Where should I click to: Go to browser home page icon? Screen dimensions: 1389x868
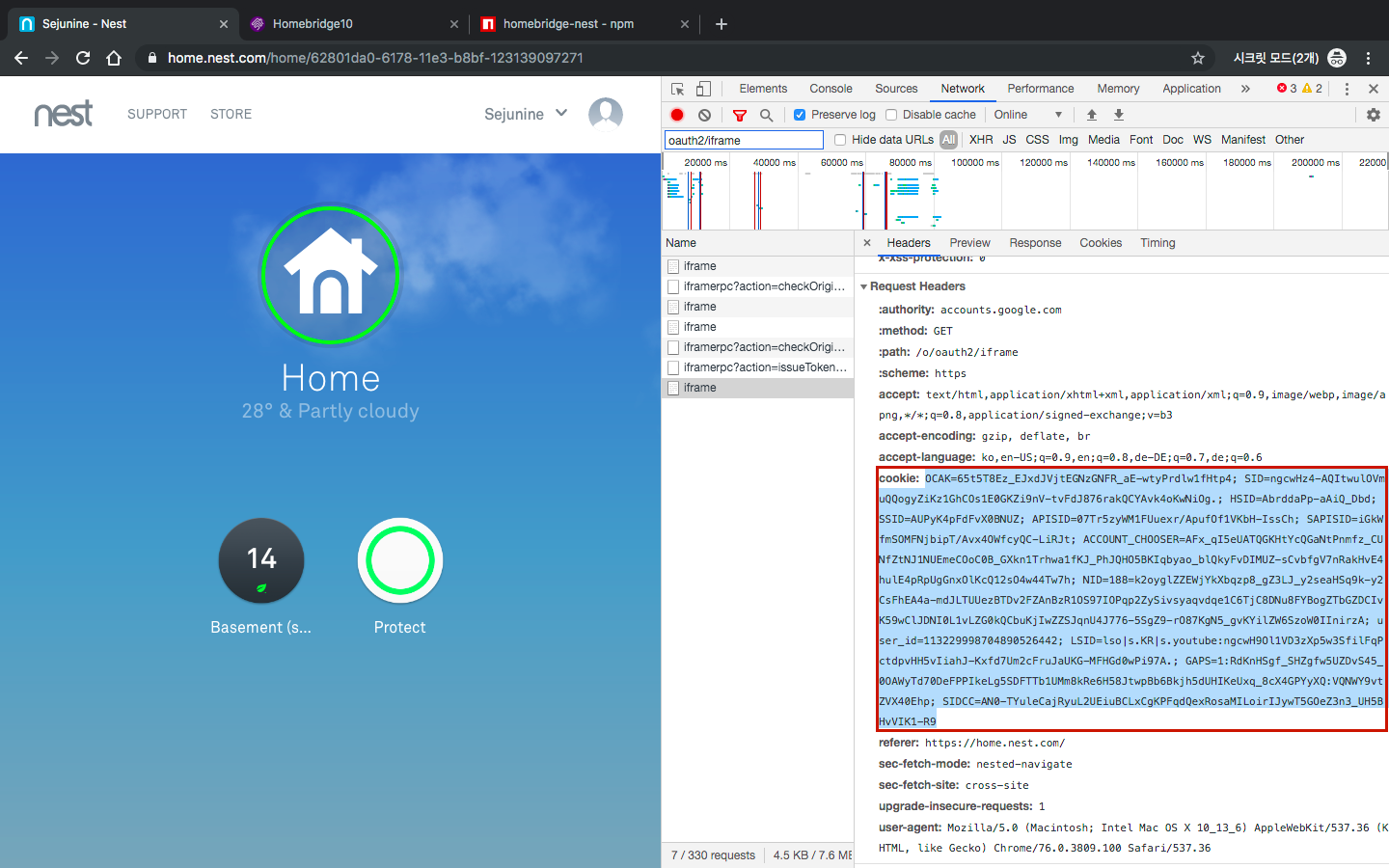[x=114, y=58]
